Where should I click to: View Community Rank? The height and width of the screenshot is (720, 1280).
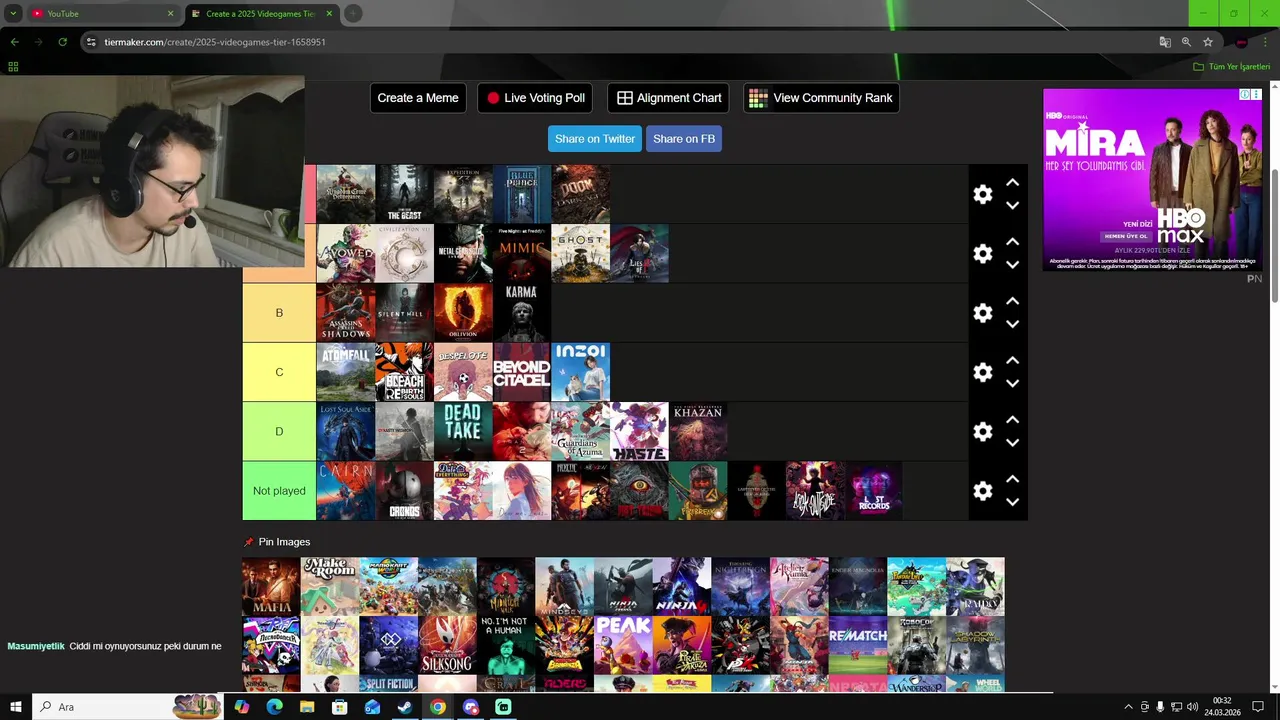(x=821, y=98)
